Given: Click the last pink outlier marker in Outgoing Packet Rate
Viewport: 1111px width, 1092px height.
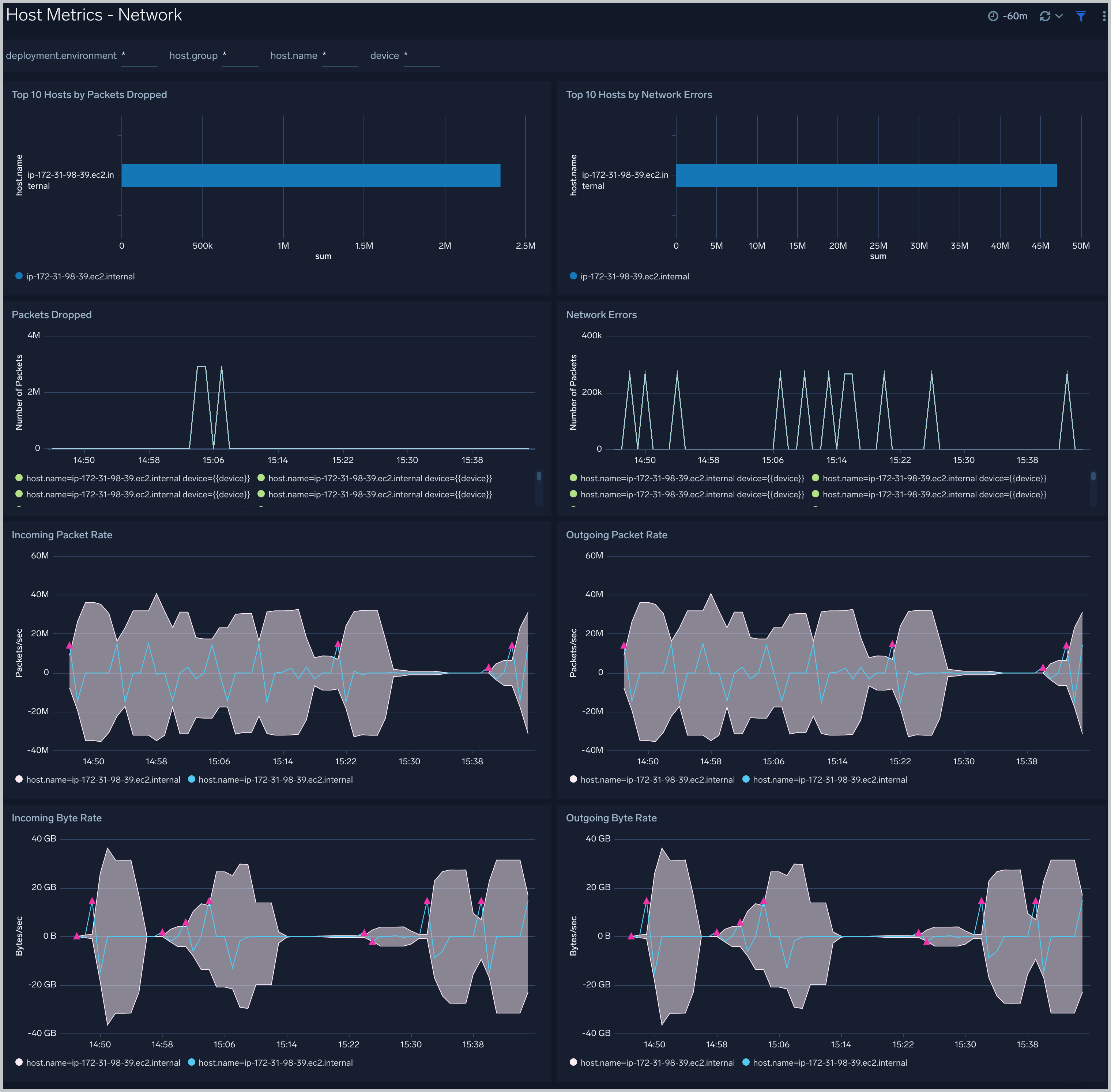Looking at the screenshot, I should [x=1066, y=646].
